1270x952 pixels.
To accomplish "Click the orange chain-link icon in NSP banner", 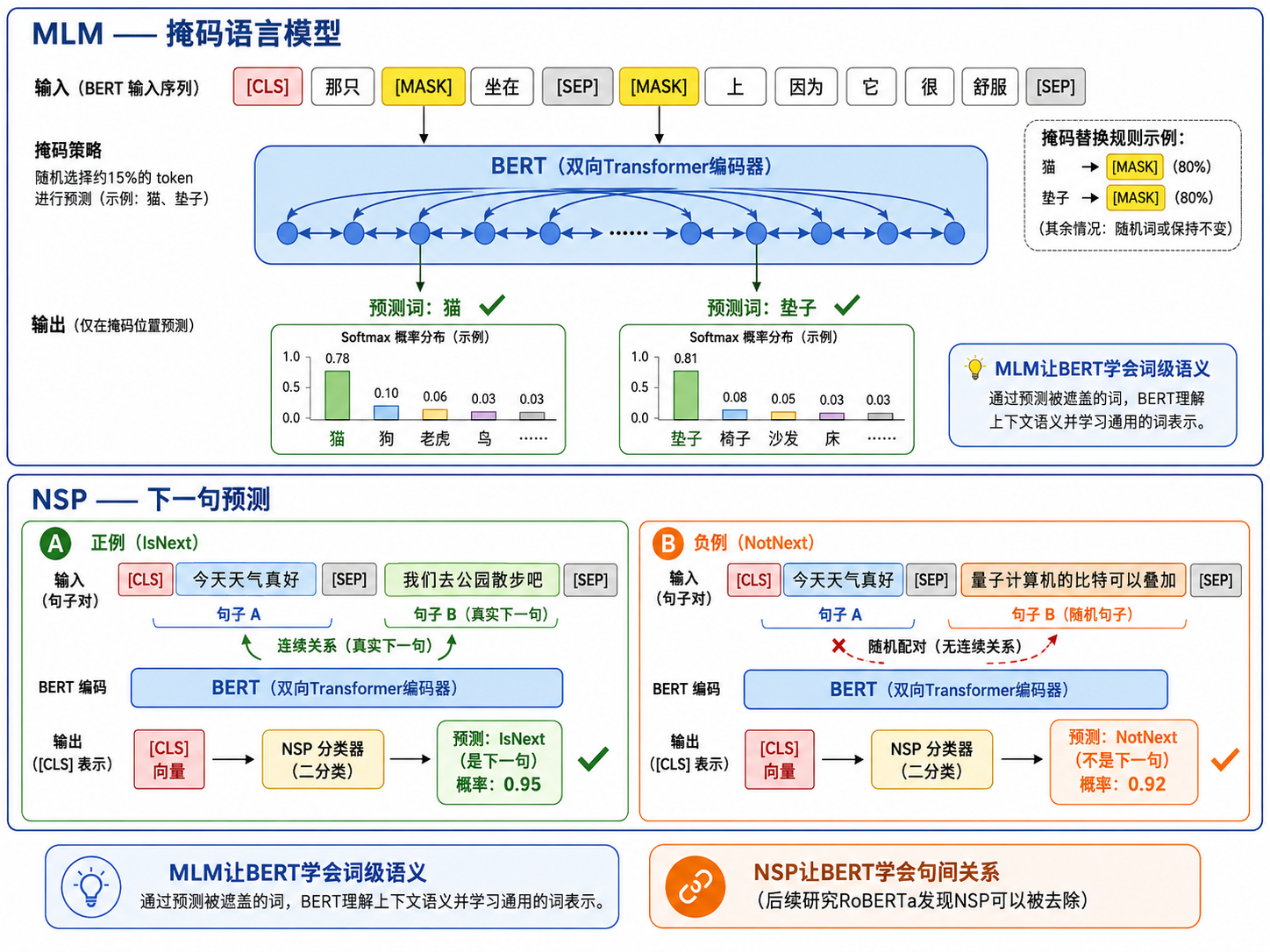I will tap(696, 887).
